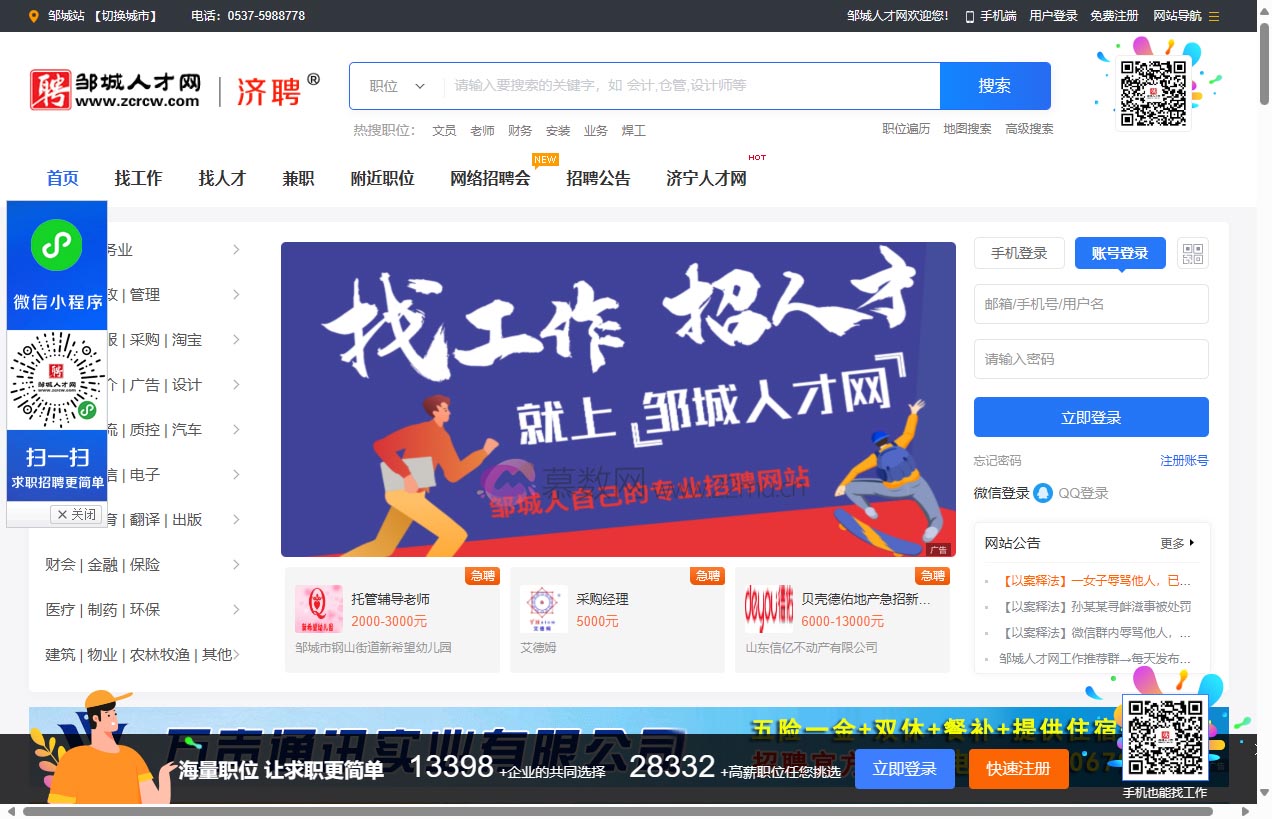
Task: Open the WeChat mini program sidebar icon
Action: pos(57,245)
